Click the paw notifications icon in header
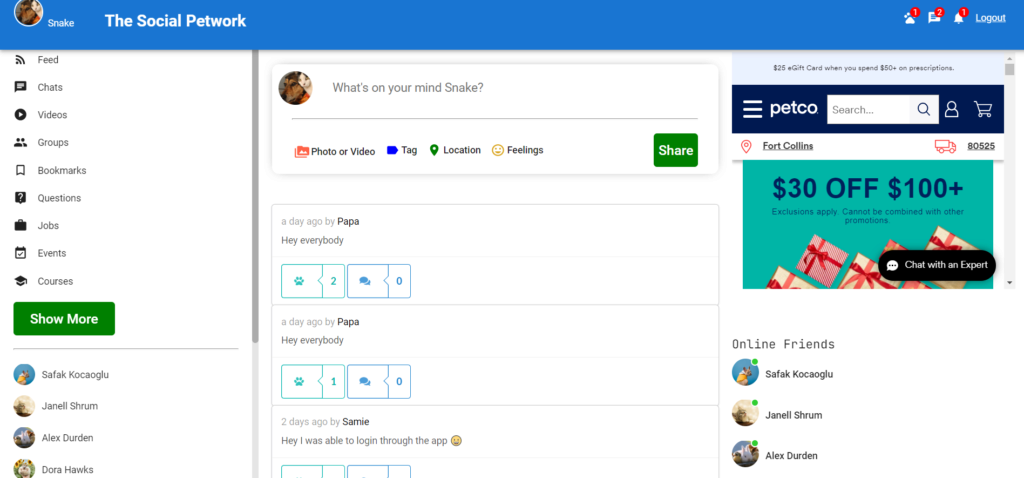1024x478 pixels. click(909, 19)
